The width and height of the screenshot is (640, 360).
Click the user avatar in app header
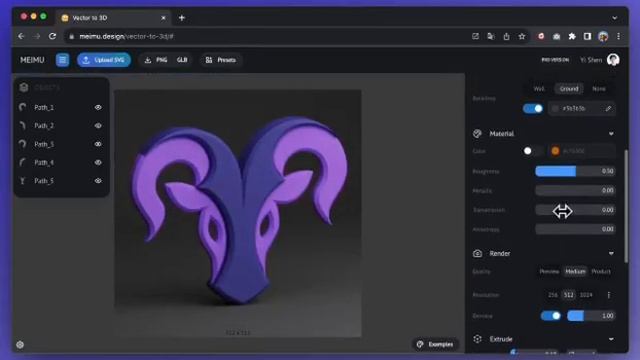[613, 60]
